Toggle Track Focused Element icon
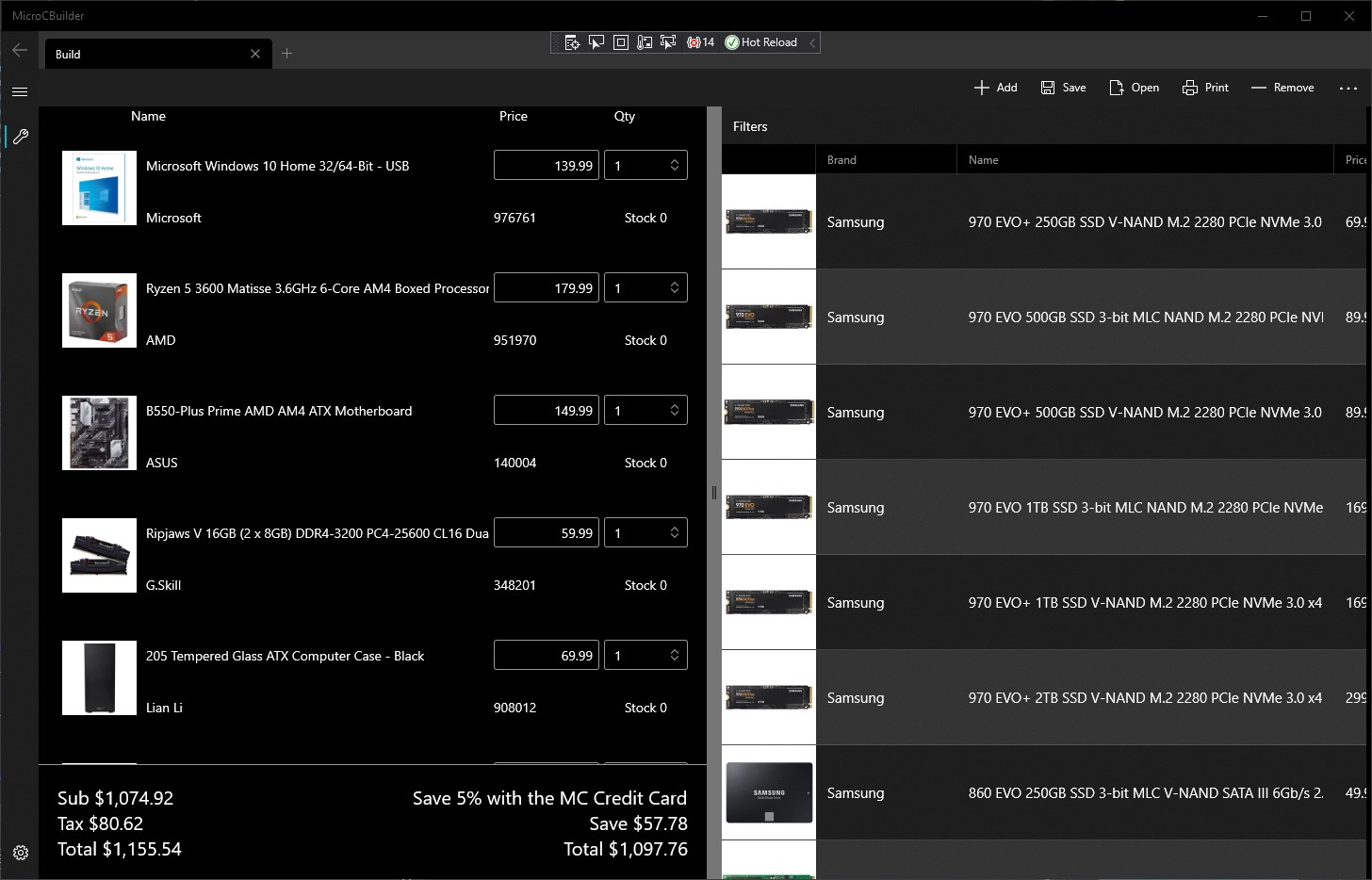Screen dimensions: 1372x880 (x=668, y=42)
